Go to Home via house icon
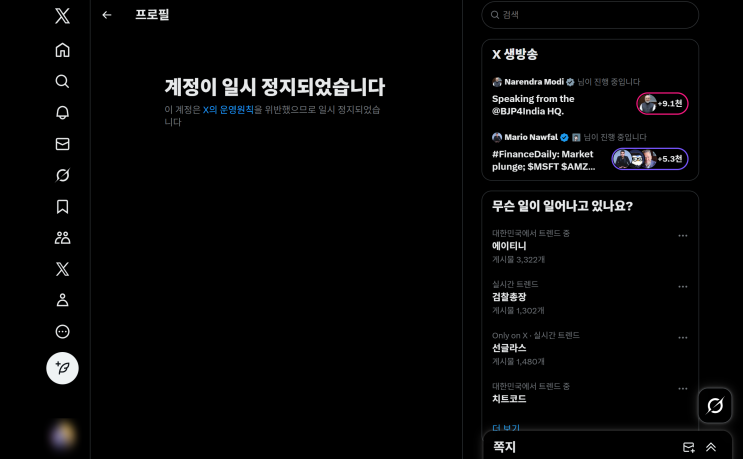Viewport: 743px width, 459px height. (62, 50)
